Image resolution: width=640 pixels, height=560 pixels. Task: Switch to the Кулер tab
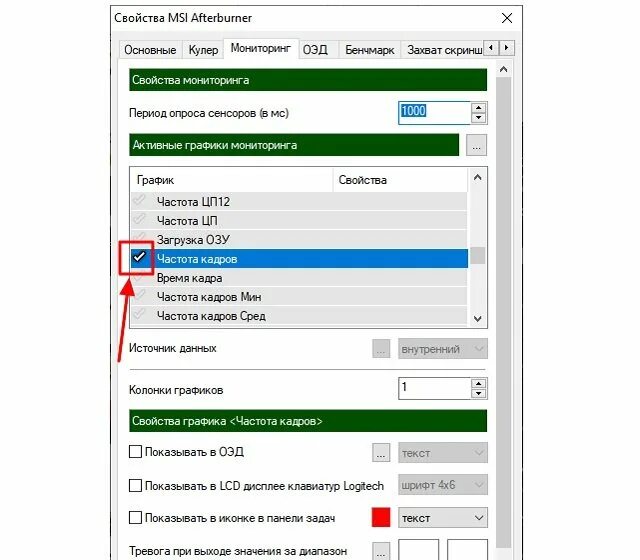pyautogui.click(x=203, y=50)
